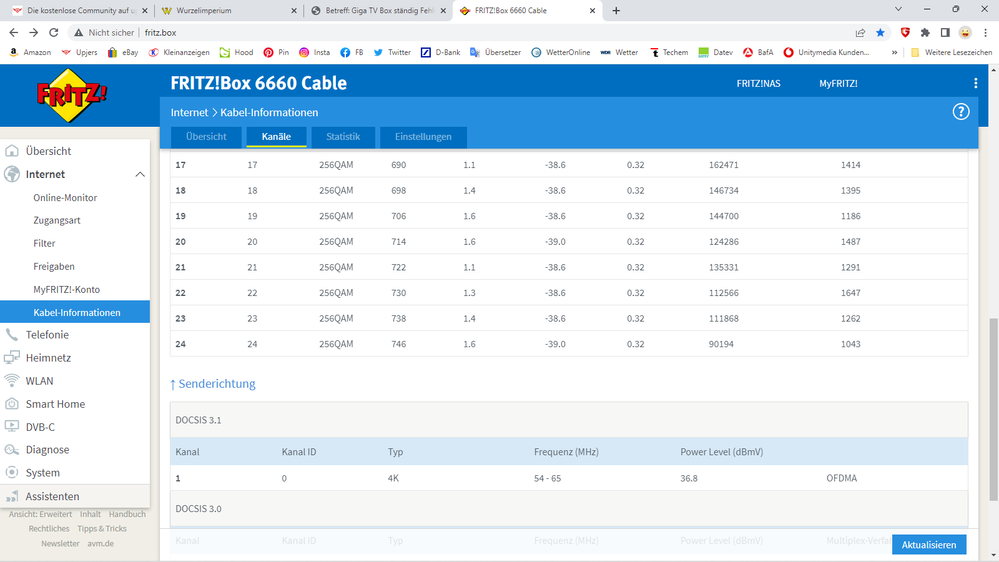Viewport: 999px width, 562px height.
Task: Open the Amazon bookmark
Action: pos(30,52)
